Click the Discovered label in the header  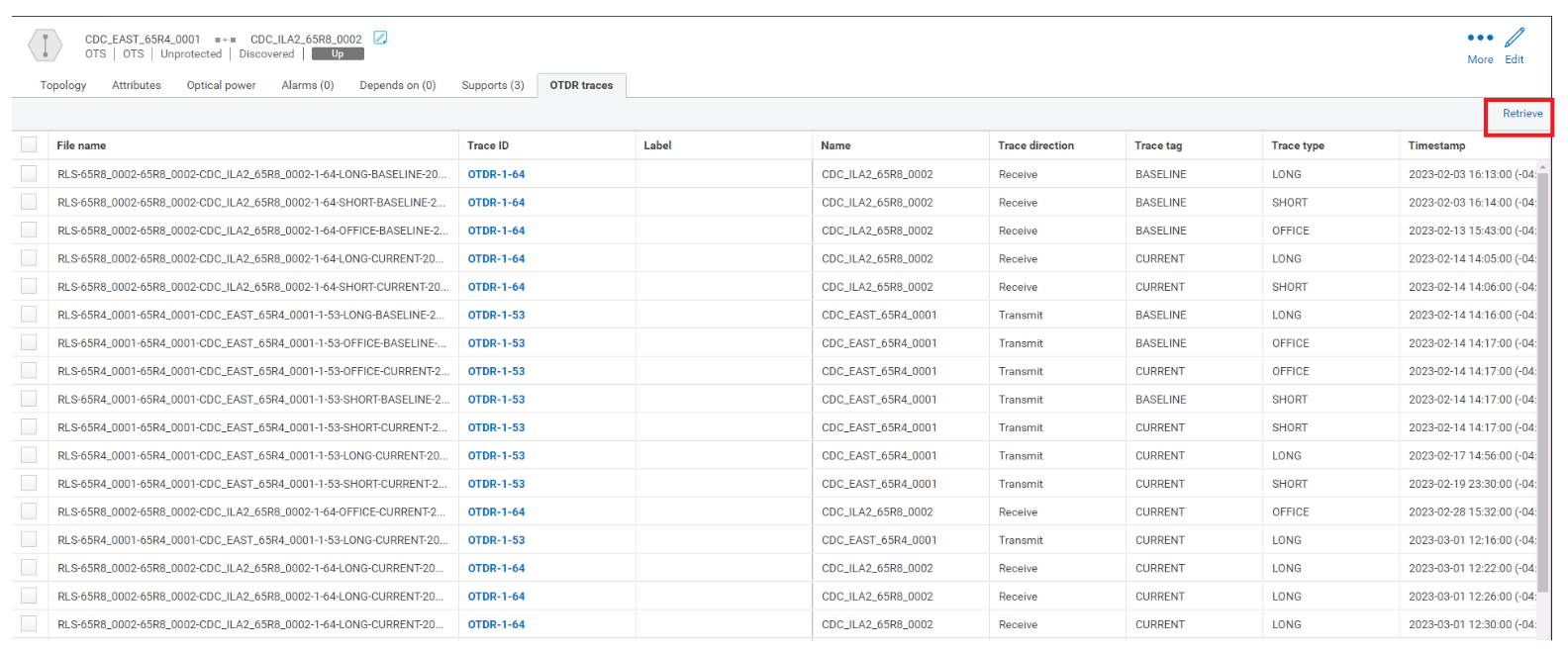click(266, 54)
